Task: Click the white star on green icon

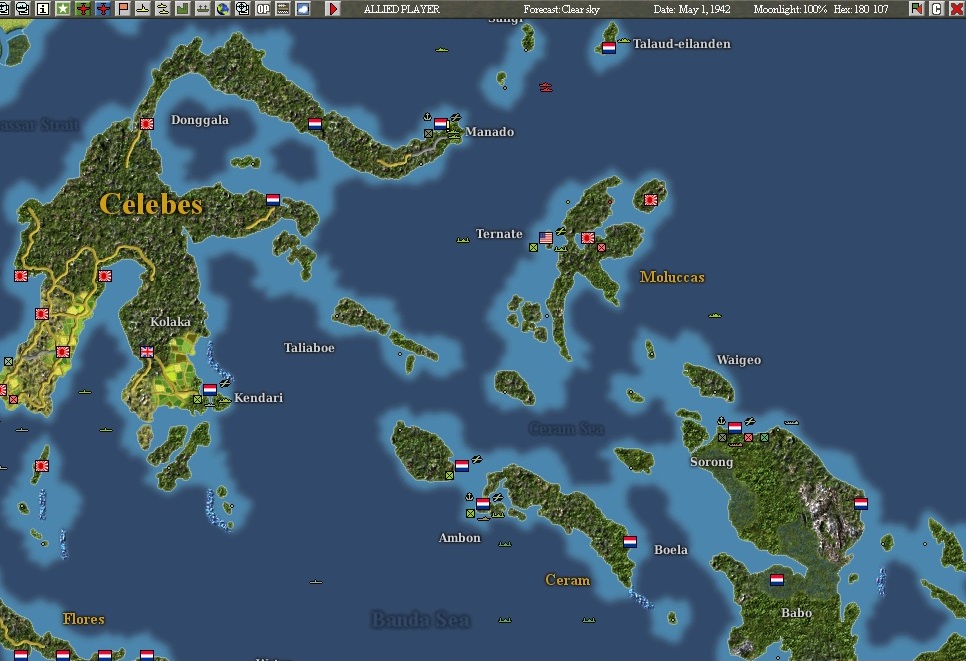Action: click(x=63, y=9)
